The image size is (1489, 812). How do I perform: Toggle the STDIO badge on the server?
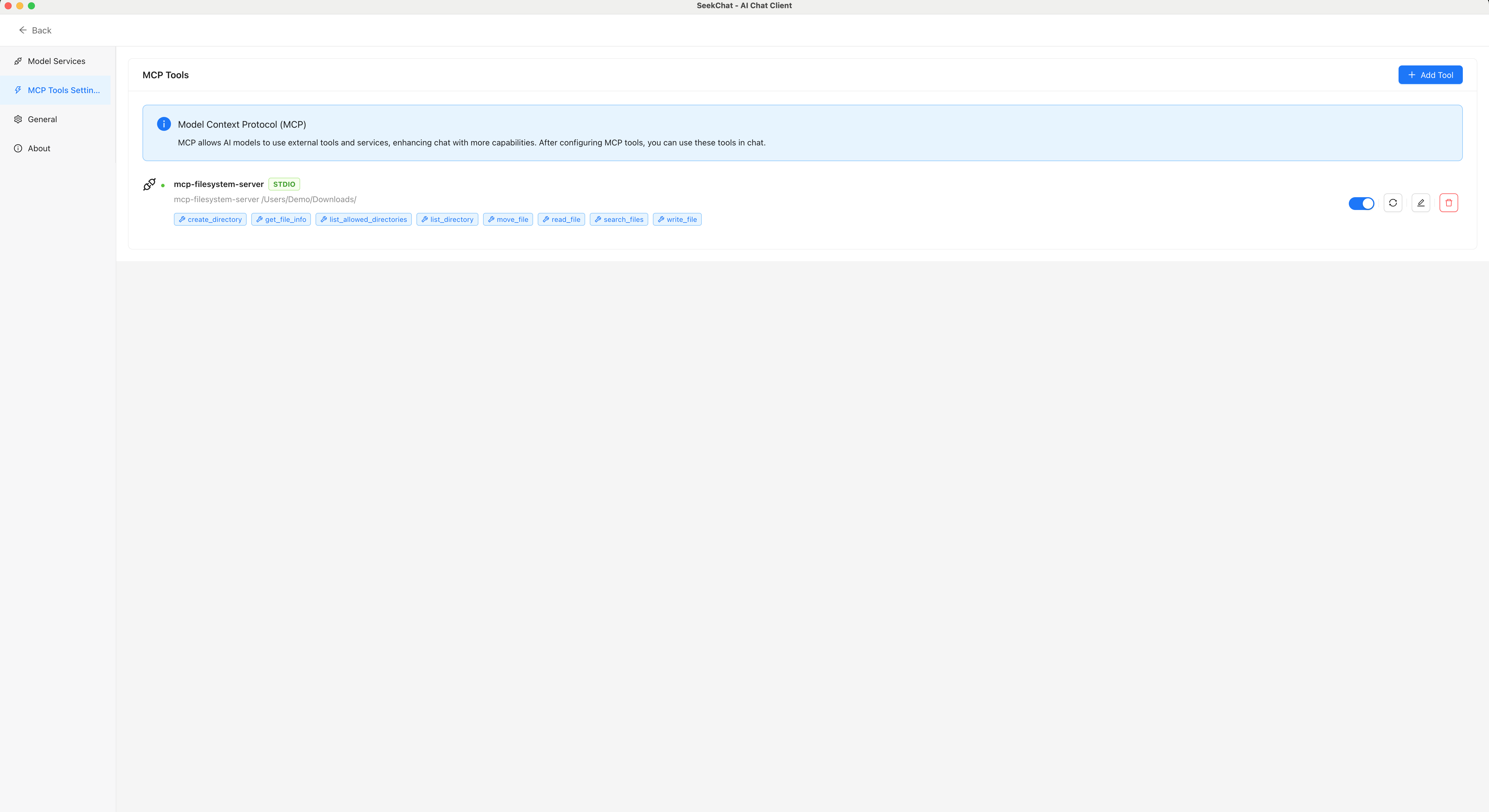(284, 184)
